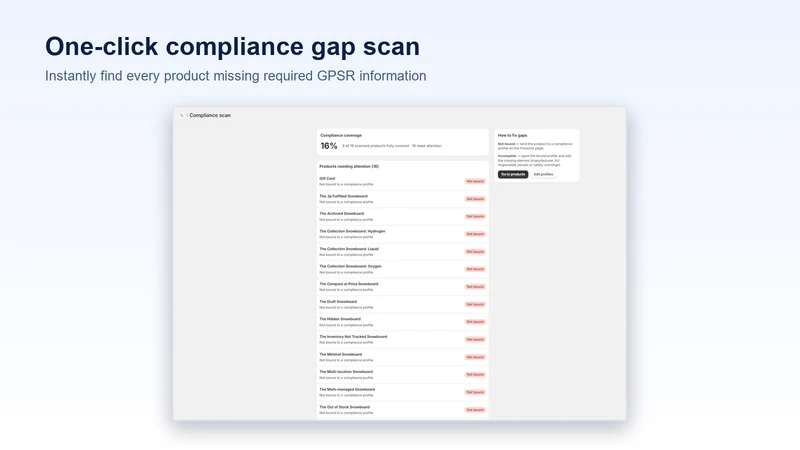
Task: Select The Collection Snowboard: Hydrogen
Action: point(402,234)
